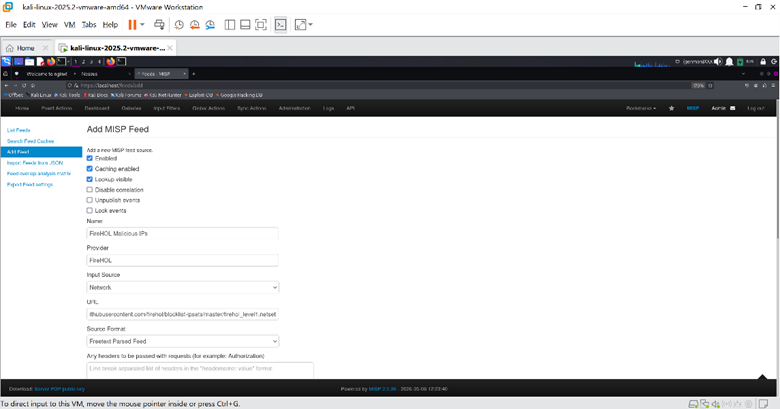Revert to previous snapshot icon

(x=195, y=25)
